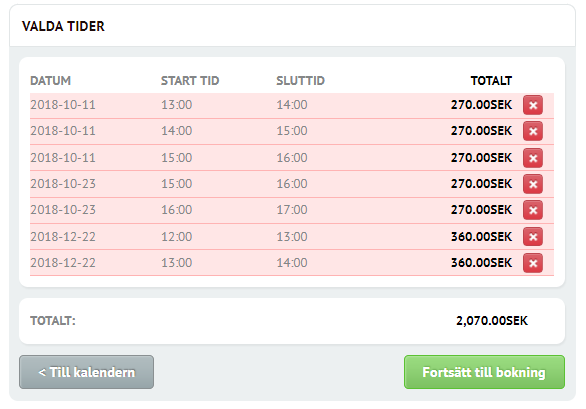The image size is (586, 409).
Task: Remove the 2018-10-11 13:00–14:00 time slot
Action: pos(533,105)
